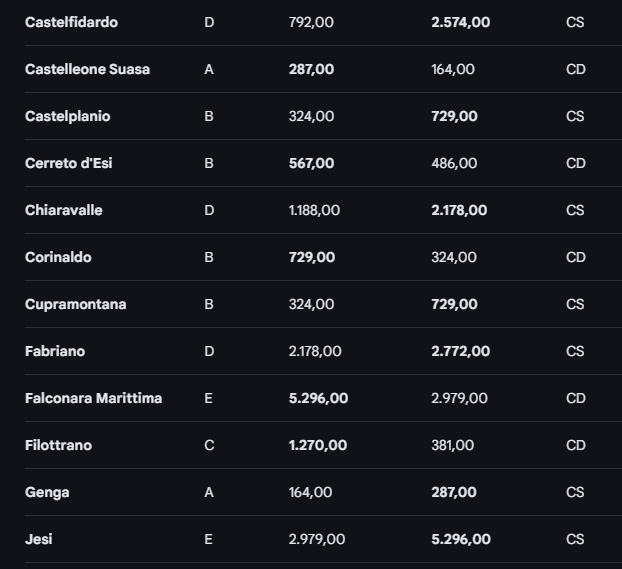The width and height of the screenshot is (622, 569).
Task: Click Falconara Marittima in the list
Action: (93, 398)
